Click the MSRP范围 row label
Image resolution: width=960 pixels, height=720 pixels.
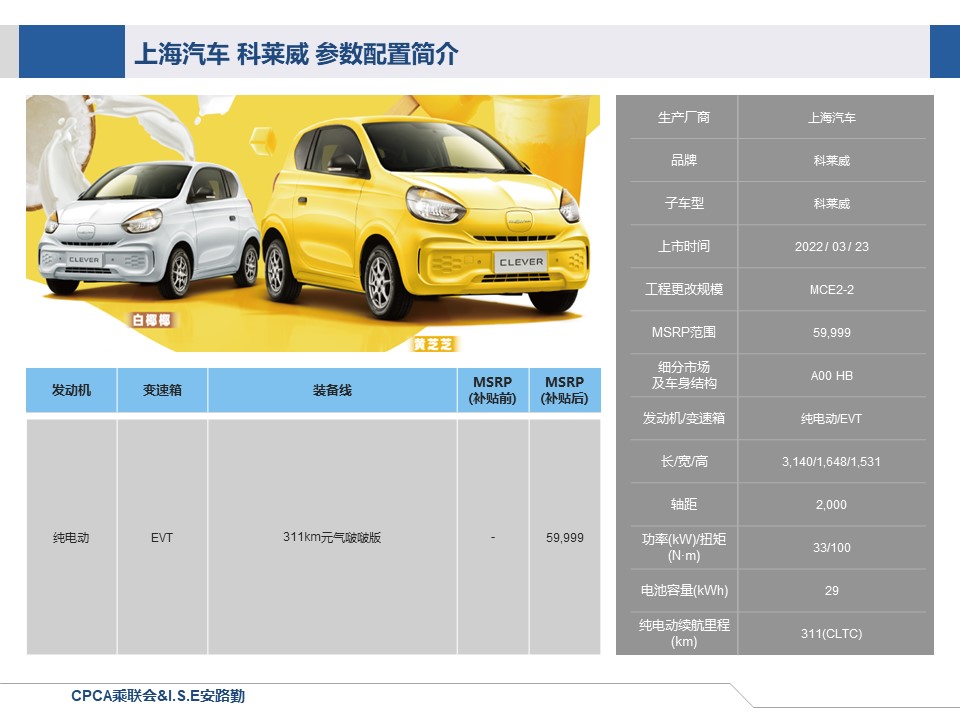click(x=684, y=332)
